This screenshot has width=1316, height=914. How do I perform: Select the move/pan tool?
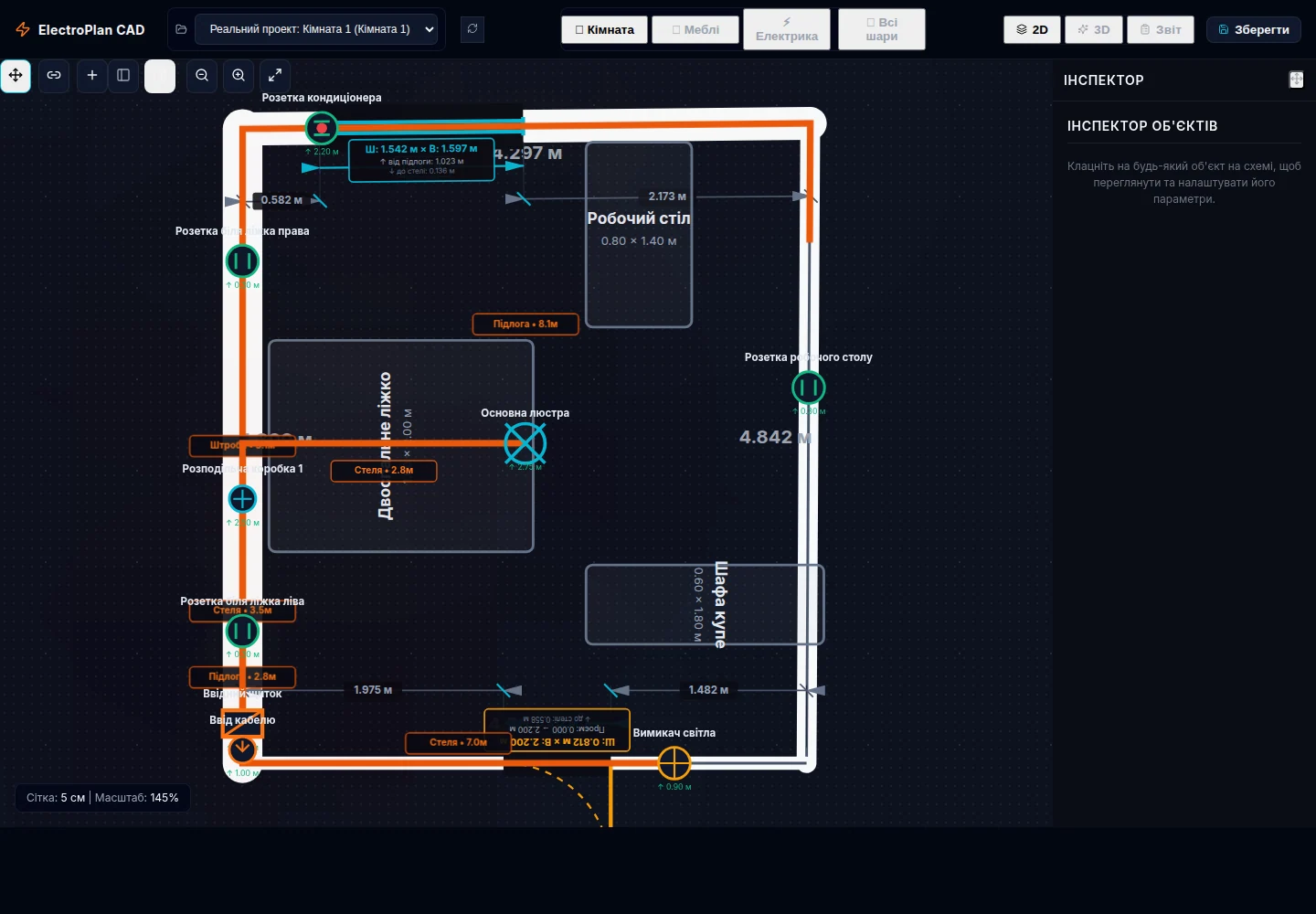click(16, 76)
